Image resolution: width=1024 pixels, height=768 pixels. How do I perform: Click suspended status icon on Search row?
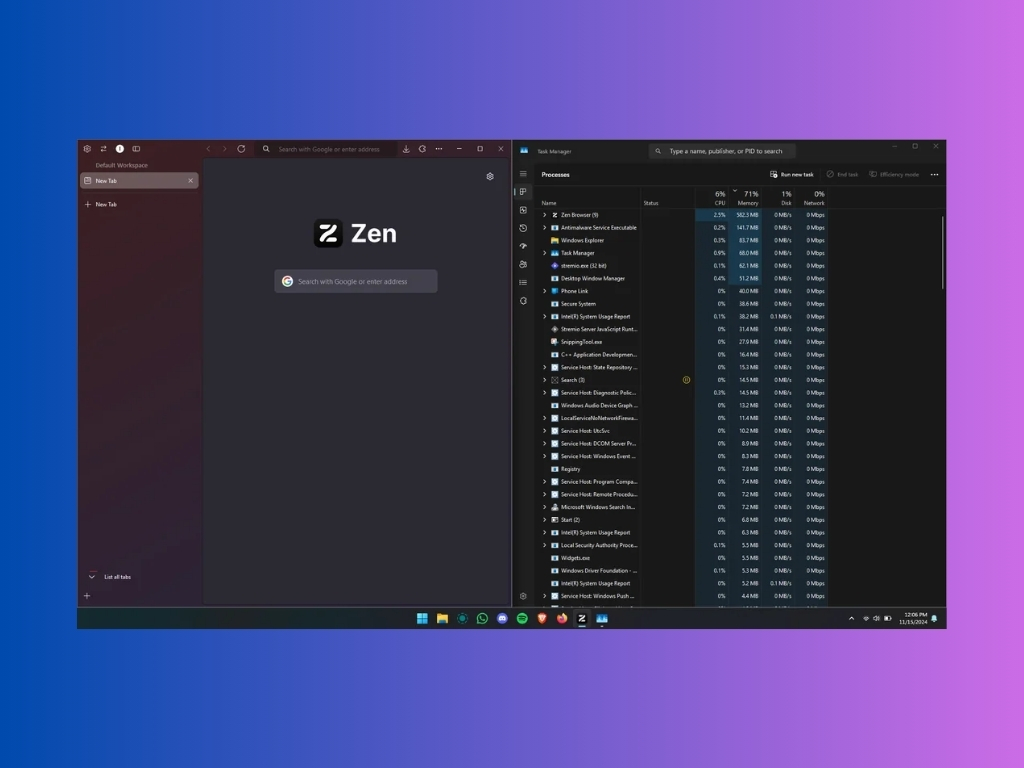point(686,380)
